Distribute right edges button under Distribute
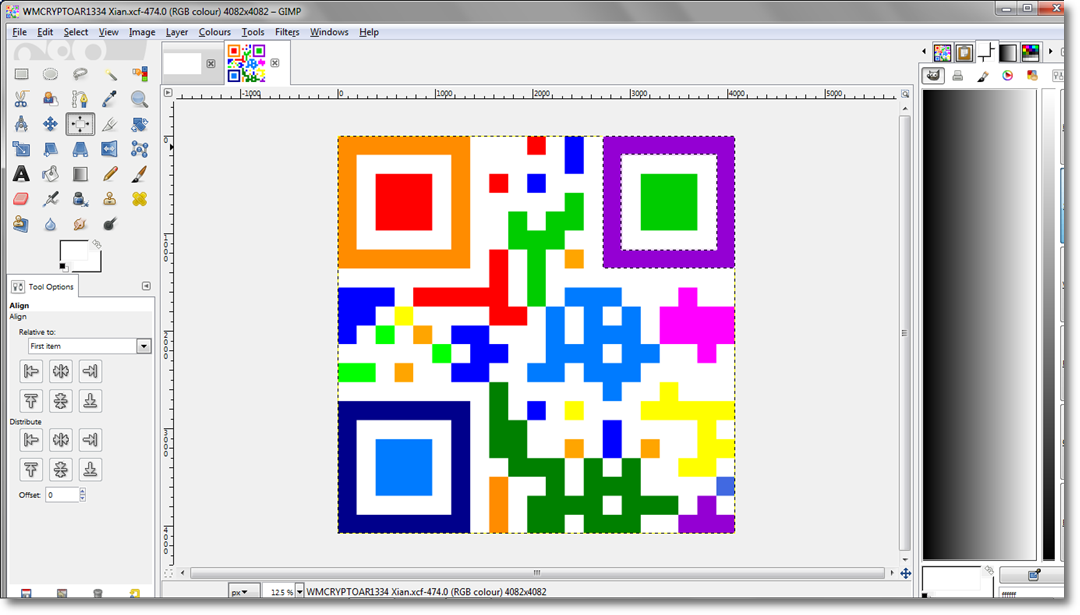Screen dimensions: 1080x615 90,440
